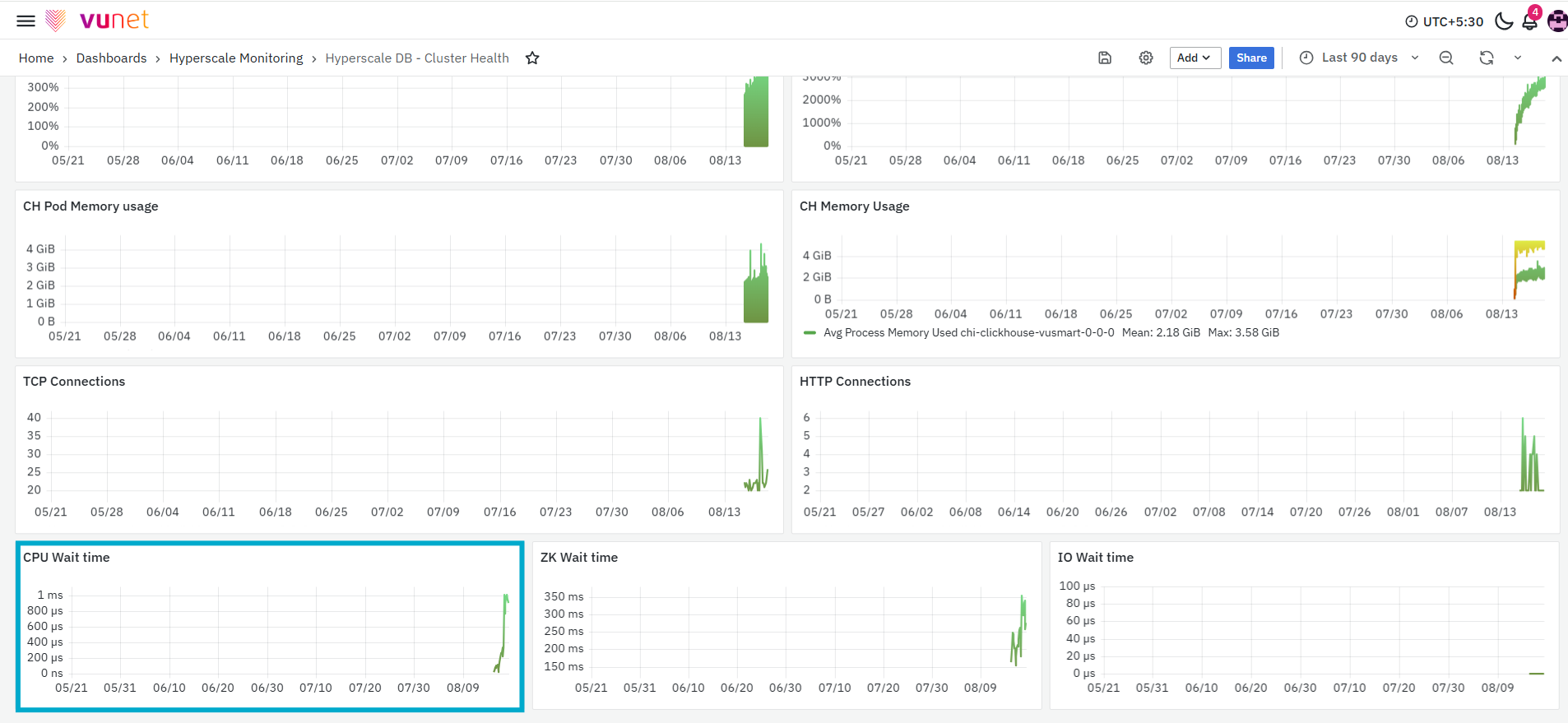Expand refresh interval dropdown arrow
Screen dimensions: 1568x723
[1518, 58]
